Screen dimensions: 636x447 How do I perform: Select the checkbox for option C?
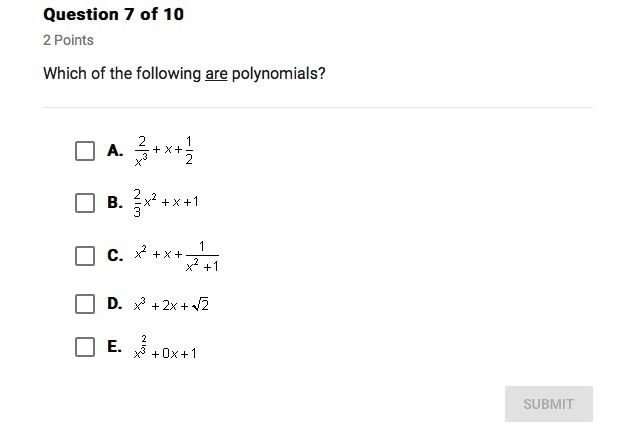click(x=85, y=256)
